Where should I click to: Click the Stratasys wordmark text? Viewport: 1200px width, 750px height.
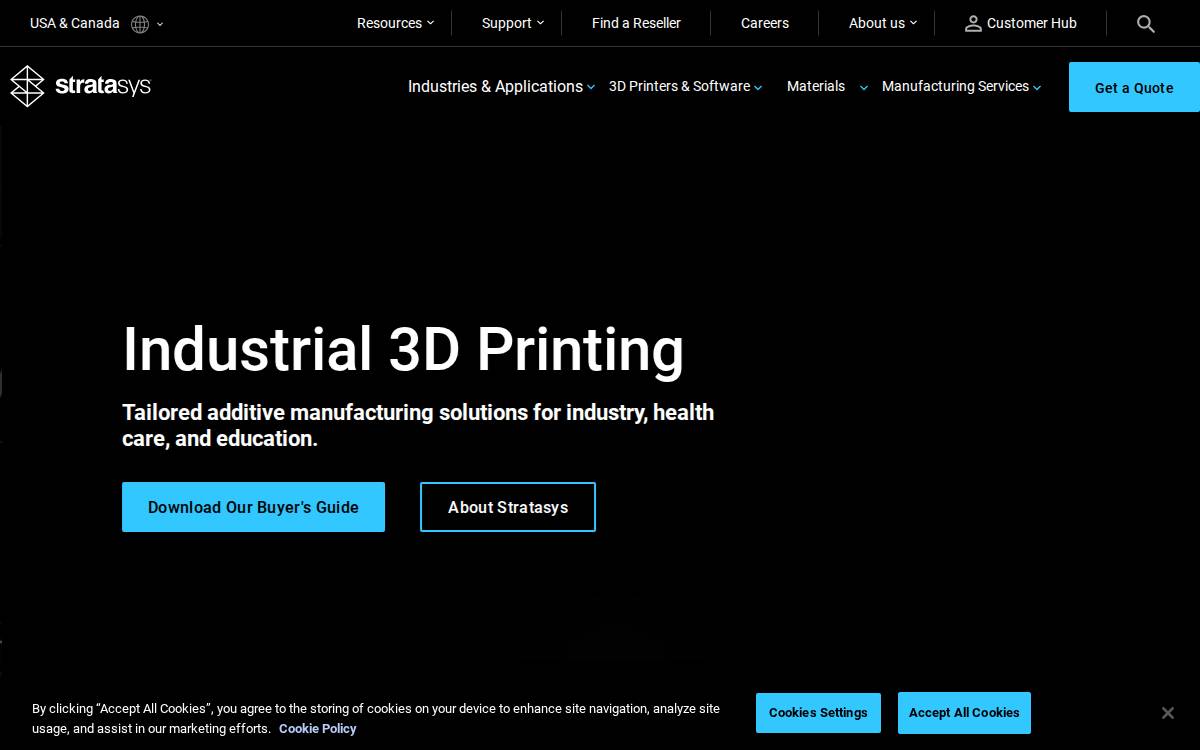(103, 86)
